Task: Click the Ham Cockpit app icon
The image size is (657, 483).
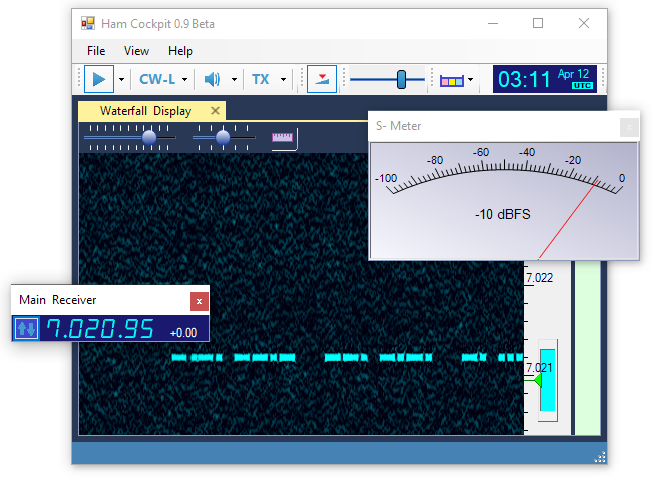Action: coord(88,23)
